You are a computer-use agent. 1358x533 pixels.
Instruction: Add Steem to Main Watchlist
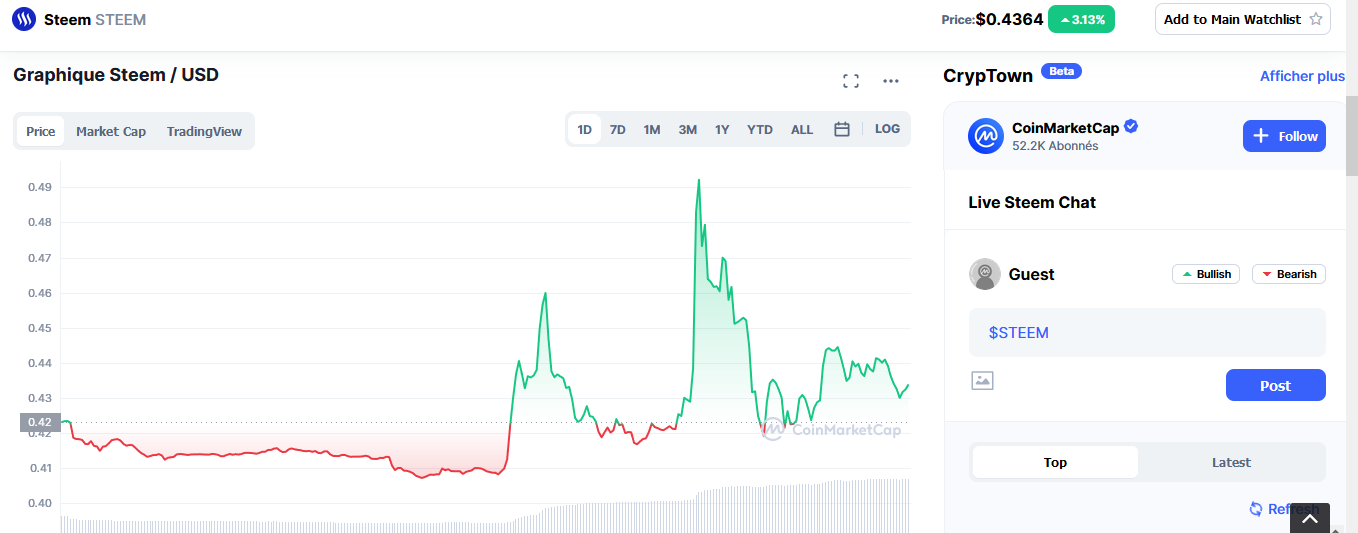coord(1243,19)
